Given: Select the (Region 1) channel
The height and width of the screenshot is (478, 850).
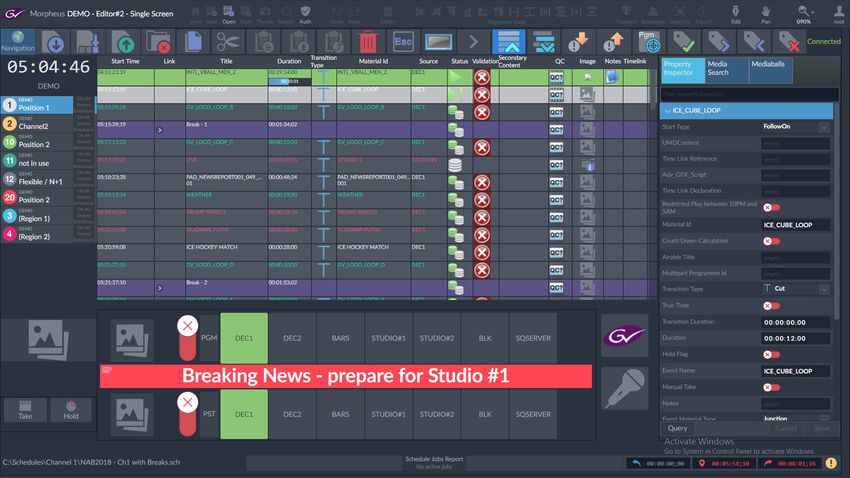Looking at the screenshot, I should 37,215.
